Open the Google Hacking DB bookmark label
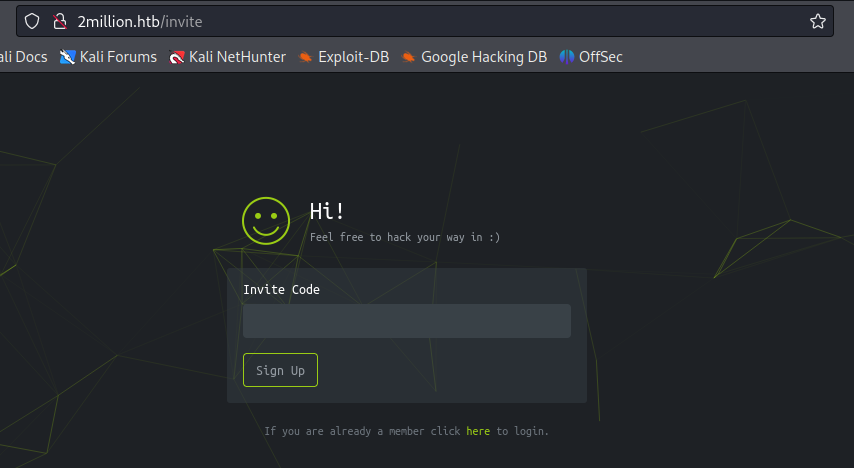854x468 pixels. (x=484, y=57)
